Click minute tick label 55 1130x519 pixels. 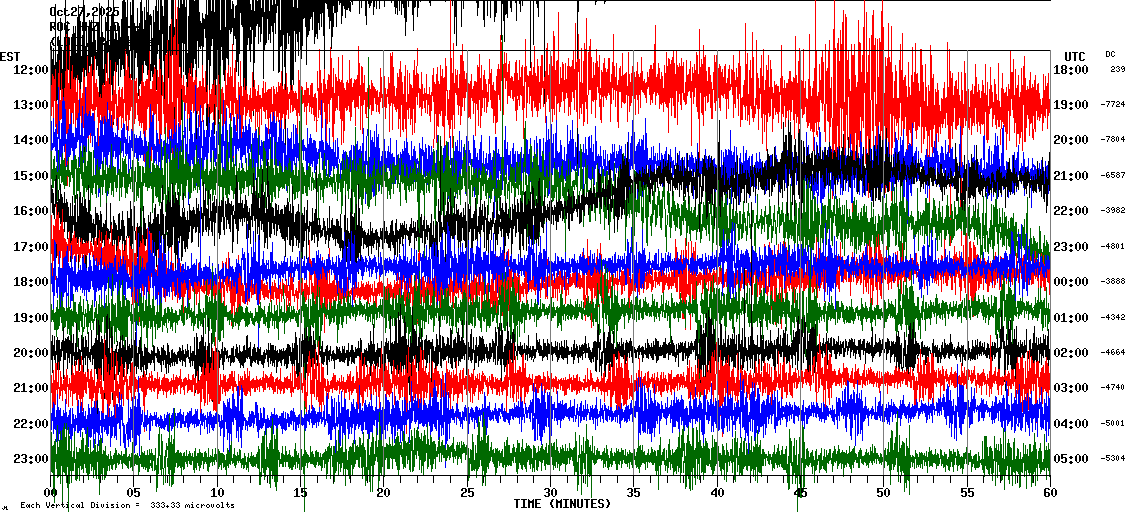pyautogui.click(x=967, y=493)
